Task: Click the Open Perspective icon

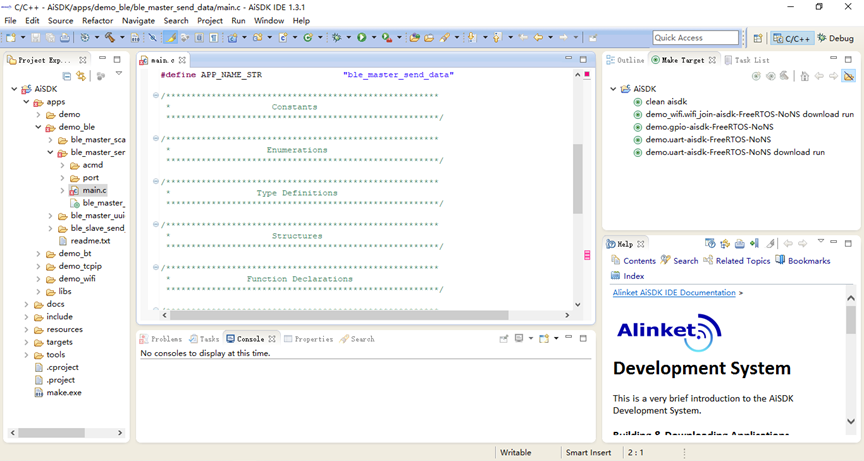Action: (x=758, y=38)
